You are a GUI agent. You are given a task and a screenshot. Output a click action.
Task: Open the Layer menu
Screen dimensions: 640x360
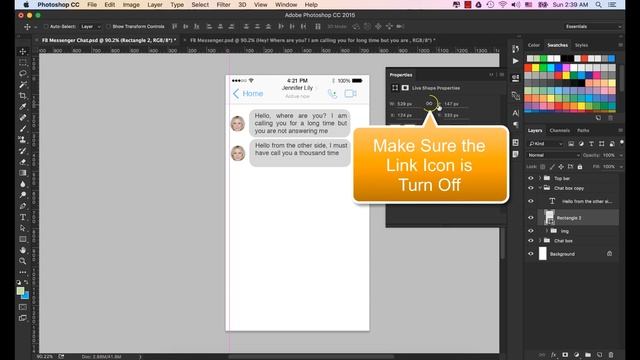coord(155,5)
